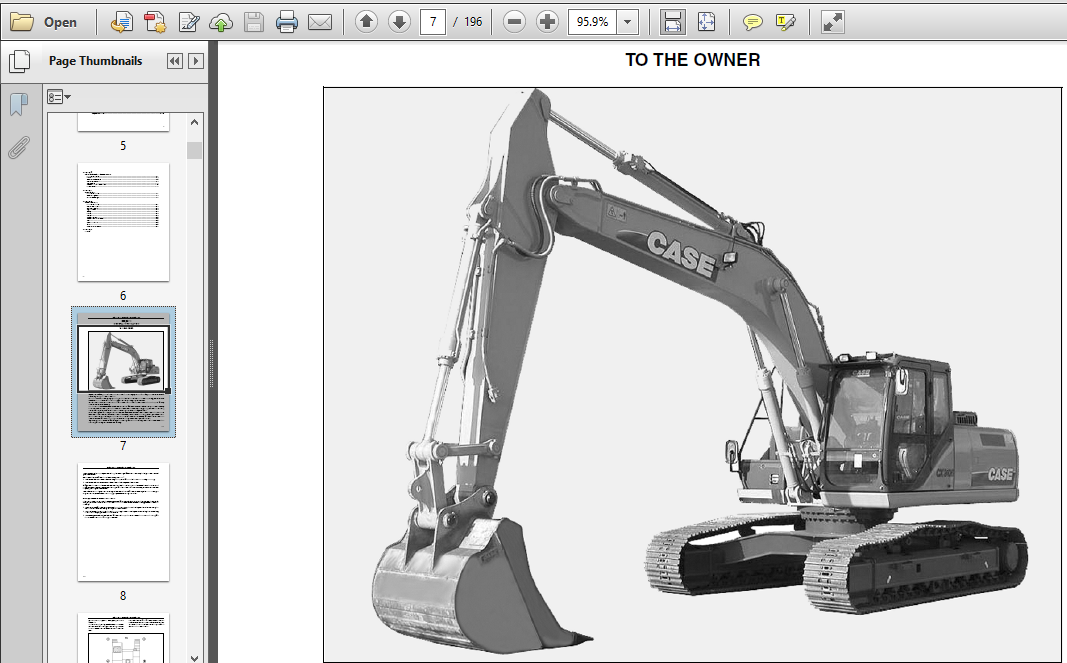Click the Save disk icon
Image resolution: width=1067 pixels, height=663 pixels.
pos(254,22)
